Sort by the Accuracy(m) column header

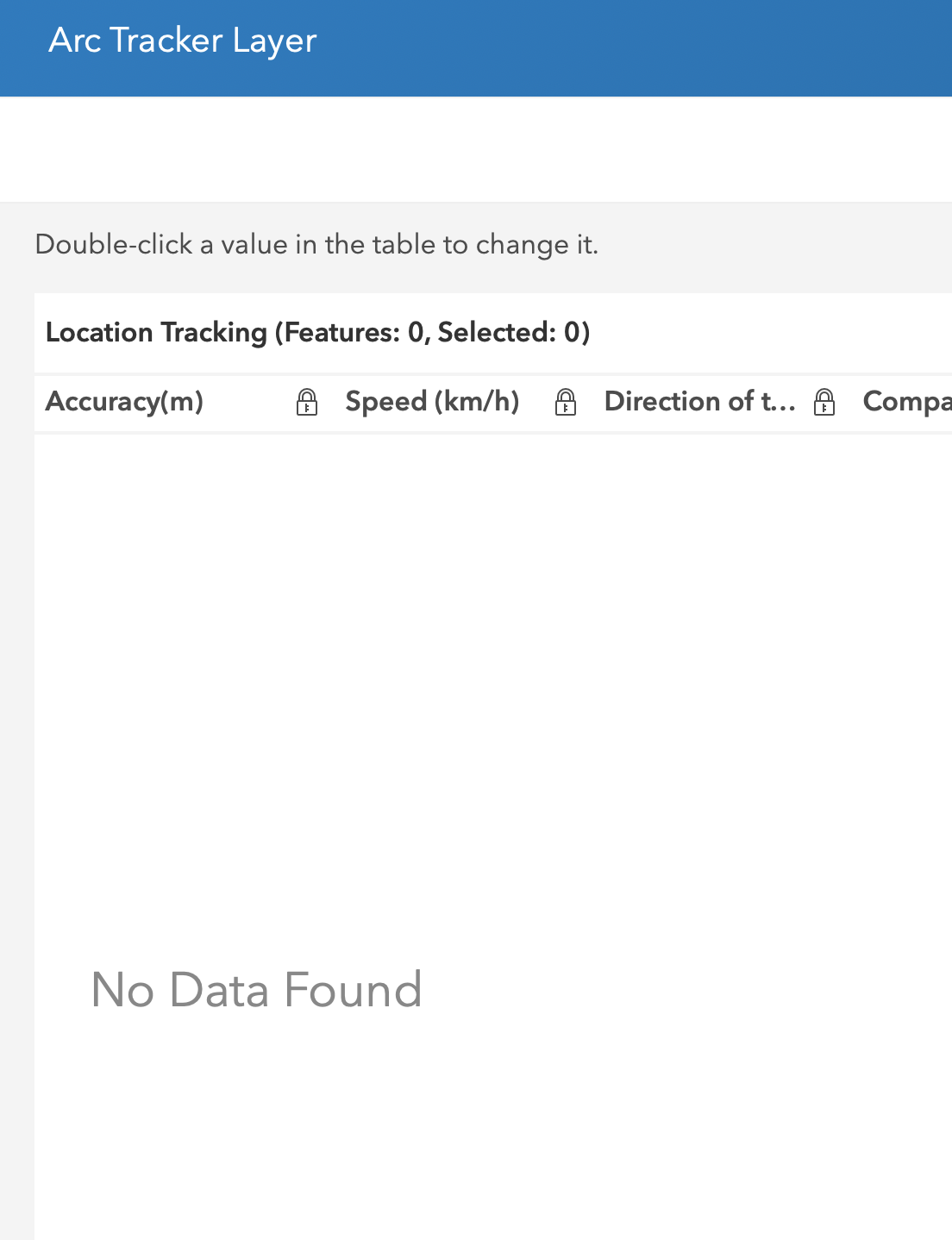pyautogui.click(x=125, y=402)
